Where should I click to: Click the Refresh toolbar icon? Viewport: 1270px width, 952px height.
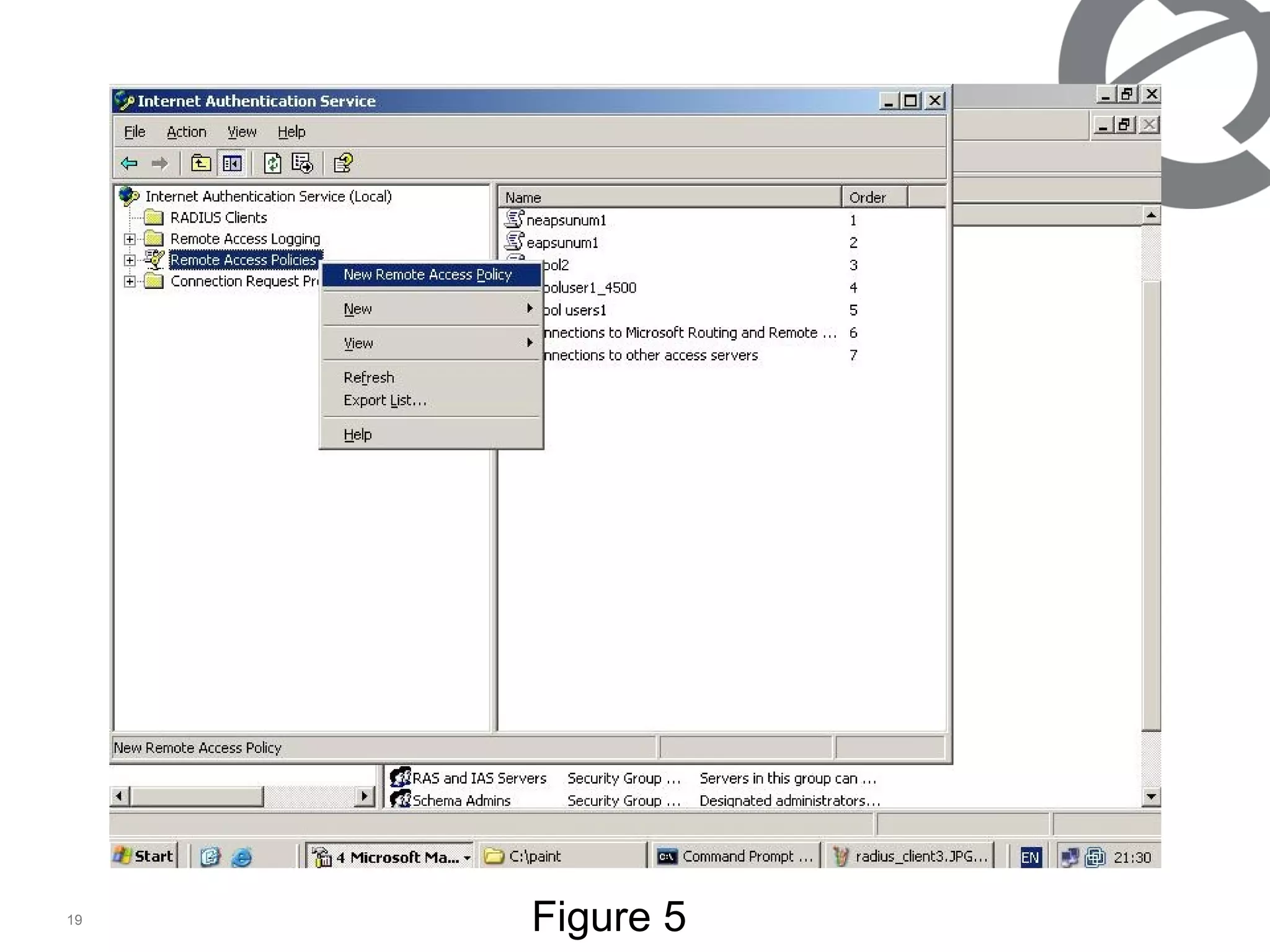[x=272, y=164]
